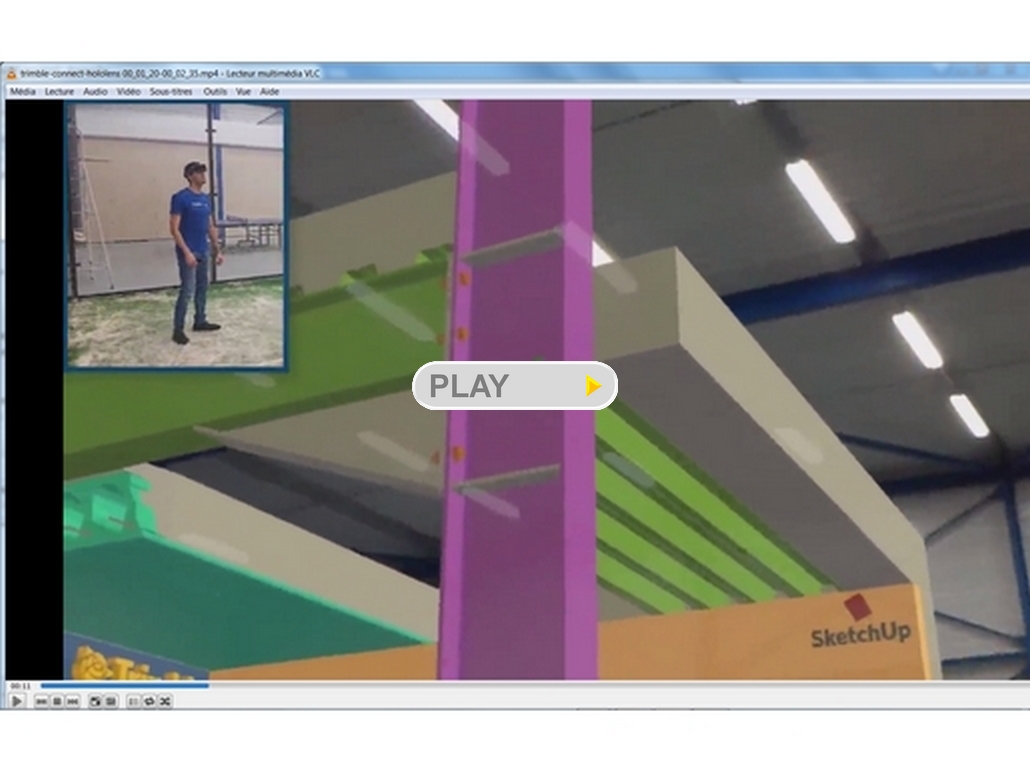
Task: Open the Lecture menu
Action: (59, 92)
